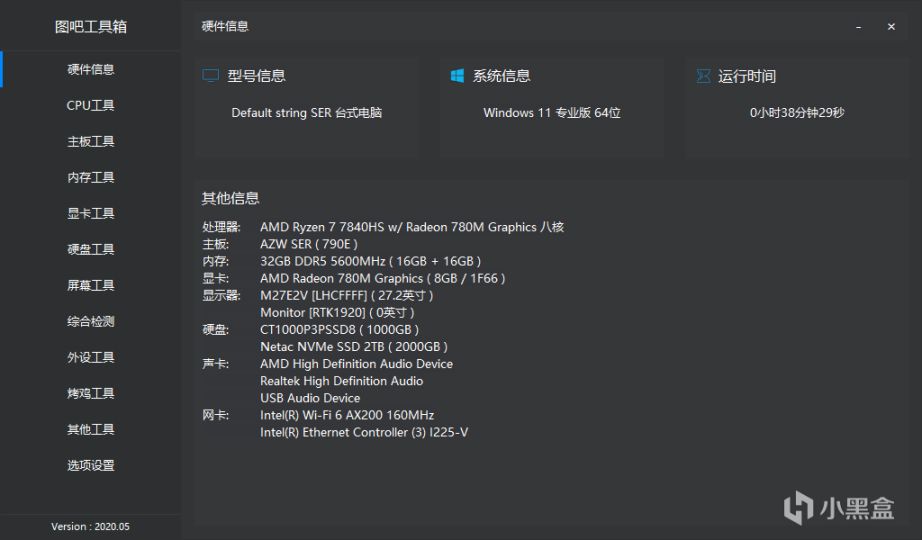Screen dimensions: 922x540
Task: Click the monitor icon beside 型号信息
Action: coord(210,76)
